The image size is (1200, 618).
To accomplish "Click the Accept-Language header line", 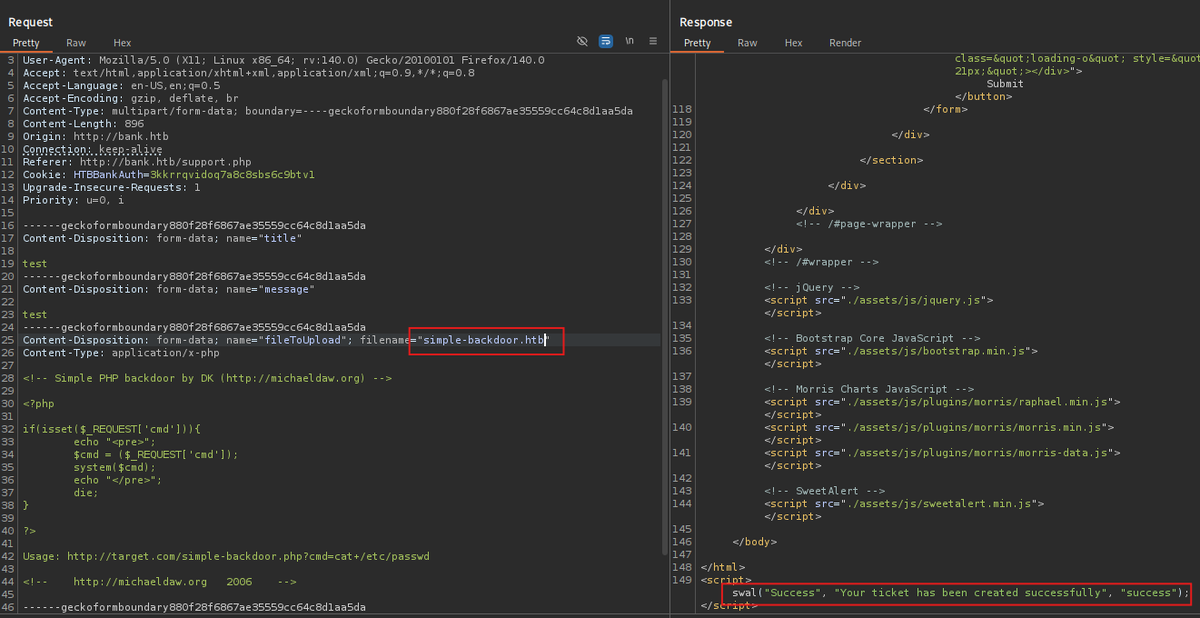I will tap(122, 86).
